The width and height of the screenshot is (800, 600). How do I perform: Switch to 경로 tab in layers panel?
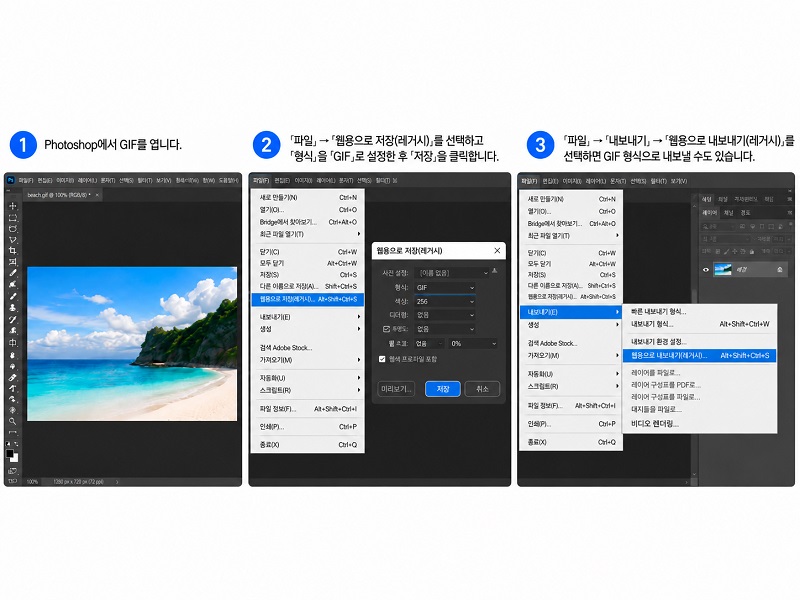745,213
